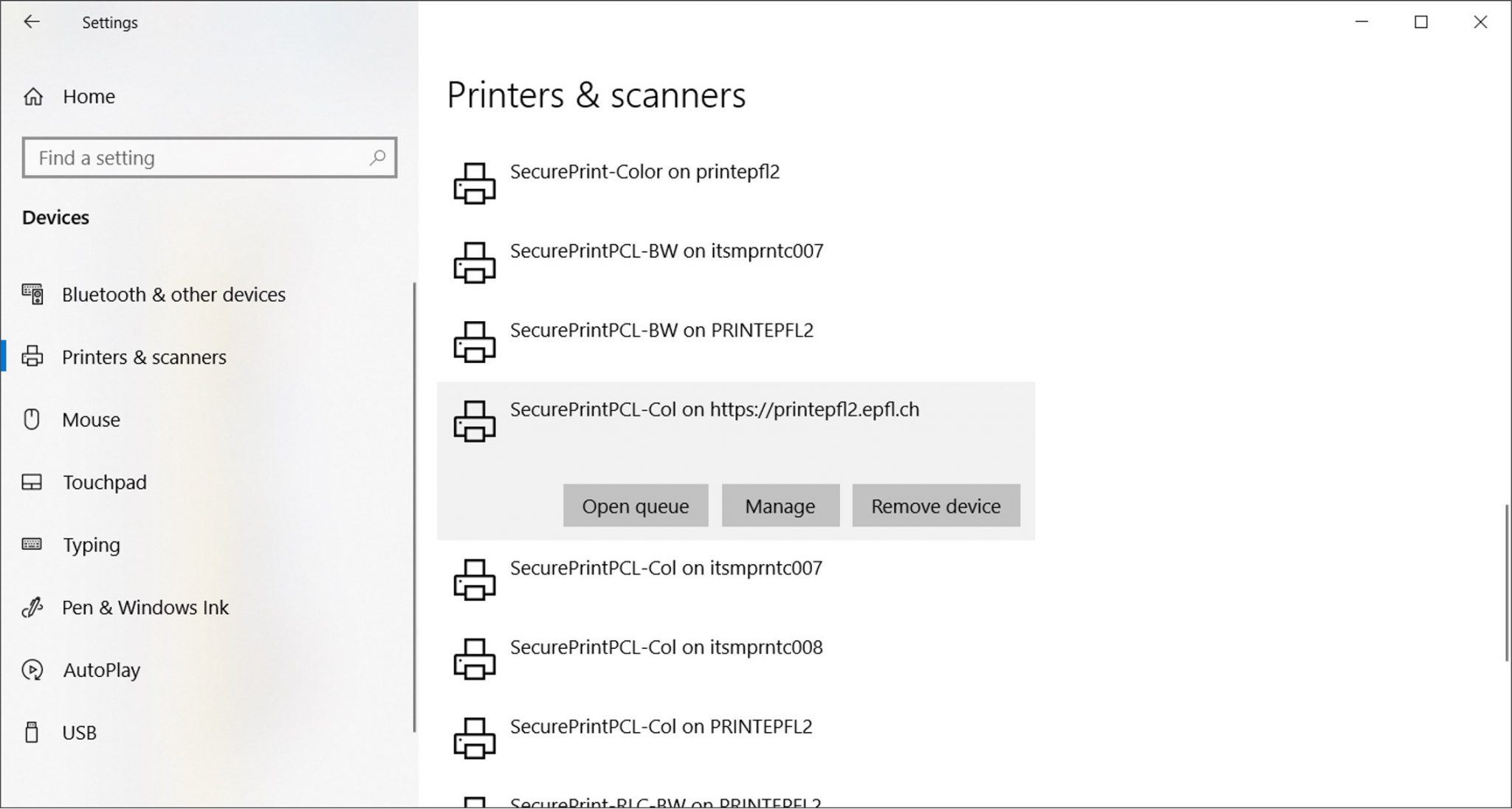Click printer icon for SecurePrint-Color on printepfl2
The image size is (1512, 809).
pyautogui.click(x=474, y=183)
